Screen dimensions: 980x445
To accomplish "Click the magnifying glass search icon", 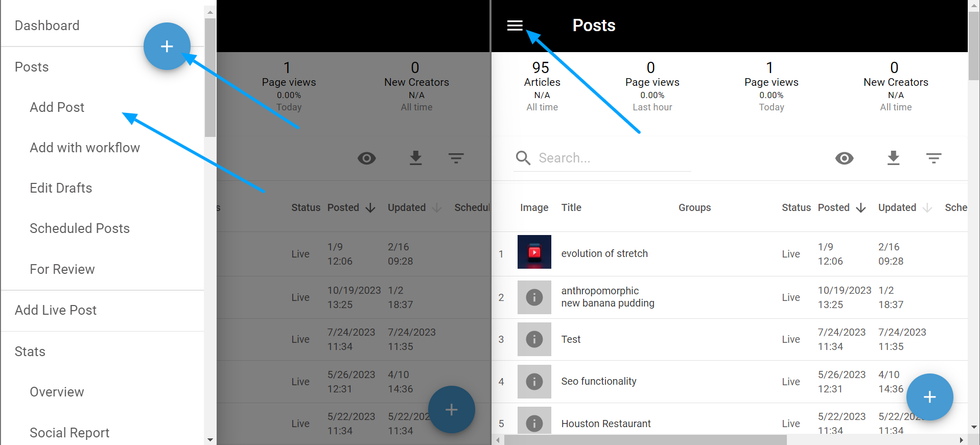I will point(523,158).
